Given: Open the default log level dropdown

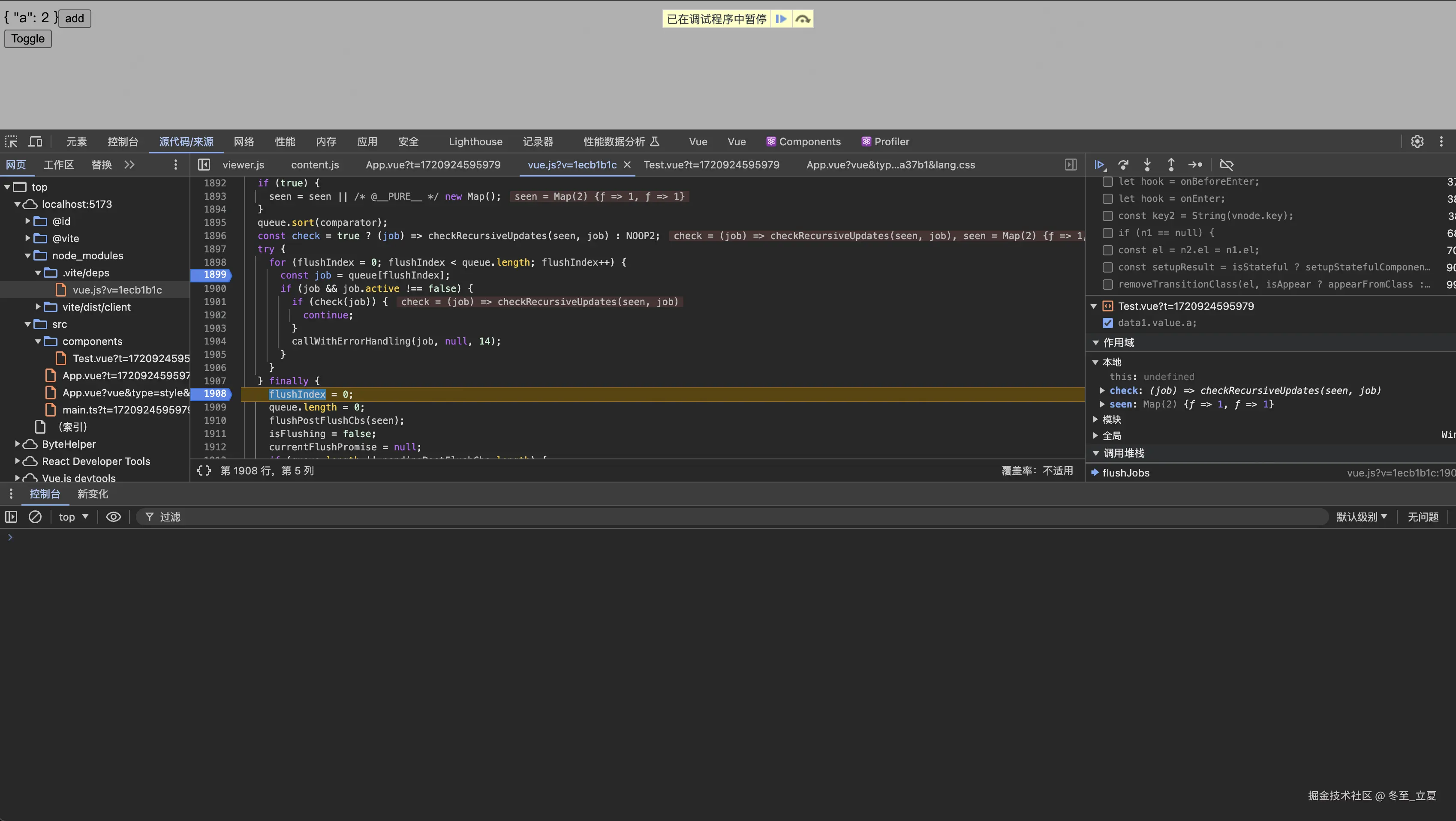Looking at the screenshot, I should click(1361, 516).
